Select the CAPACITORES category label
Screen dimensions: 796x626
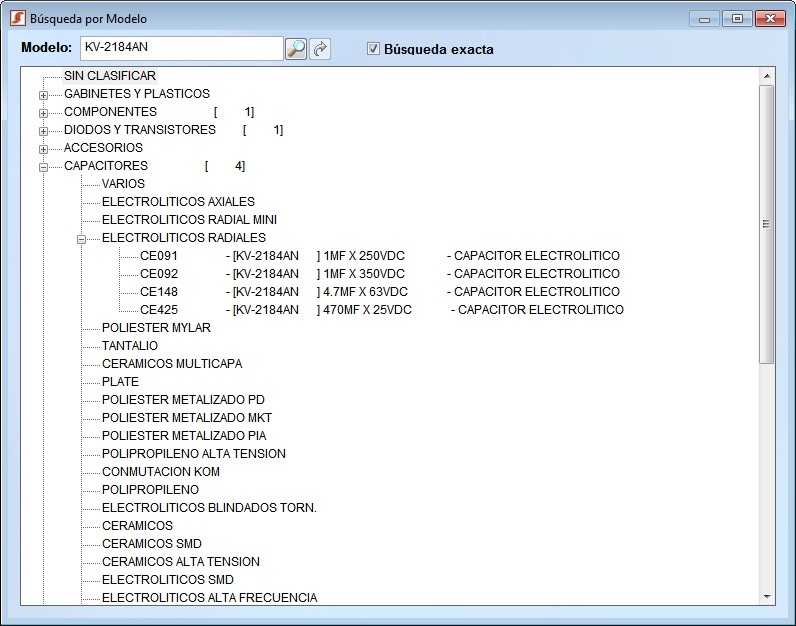[106, 166]
